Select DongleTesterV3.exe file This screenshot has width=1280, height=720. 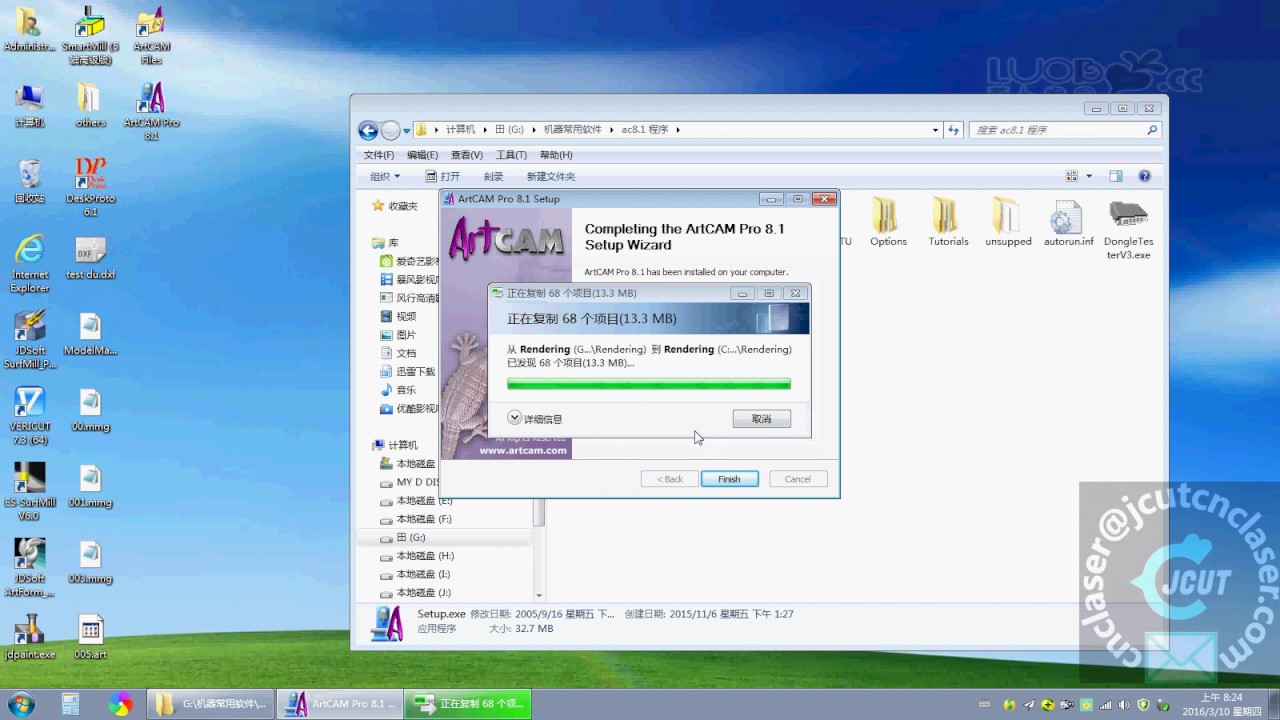(x=1129, y=229)
